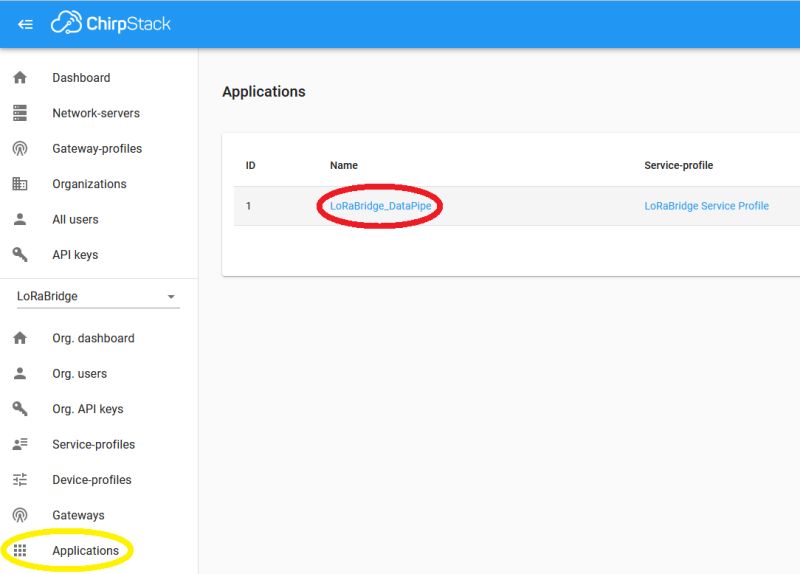800x574 pixels.
Task: Open the Org. dashboard page
Action: click(93, 338)
